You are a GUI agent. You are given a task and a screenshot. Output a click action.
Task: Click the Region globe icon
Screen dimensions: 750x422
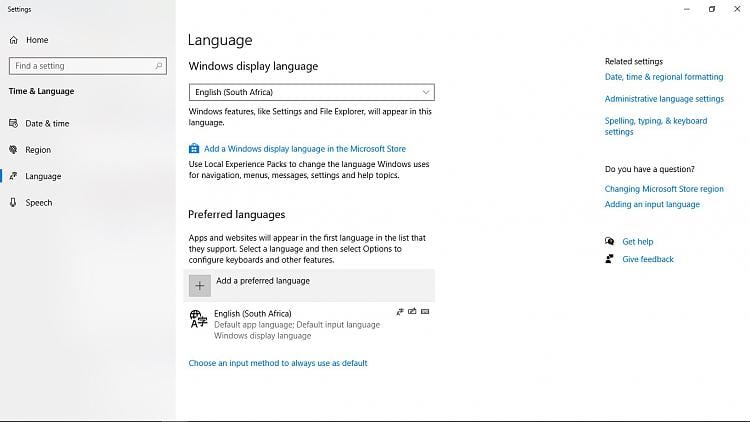point(13,150)
